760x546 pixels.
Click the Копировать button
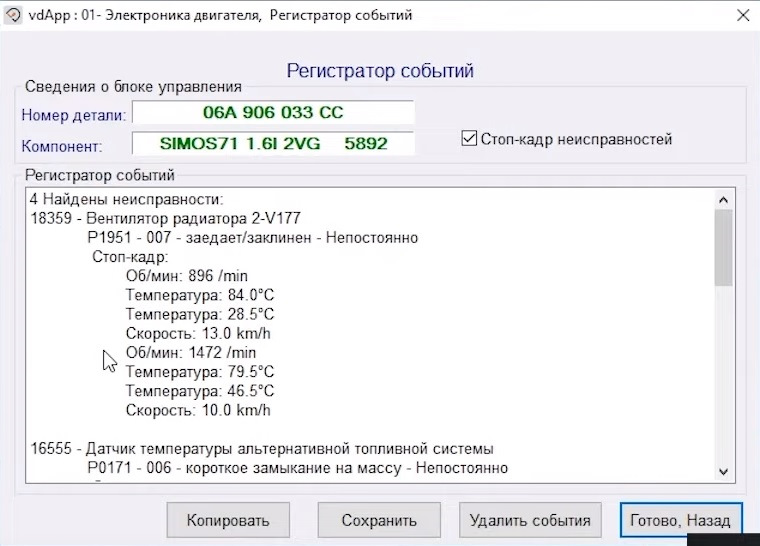coord(228,520)
